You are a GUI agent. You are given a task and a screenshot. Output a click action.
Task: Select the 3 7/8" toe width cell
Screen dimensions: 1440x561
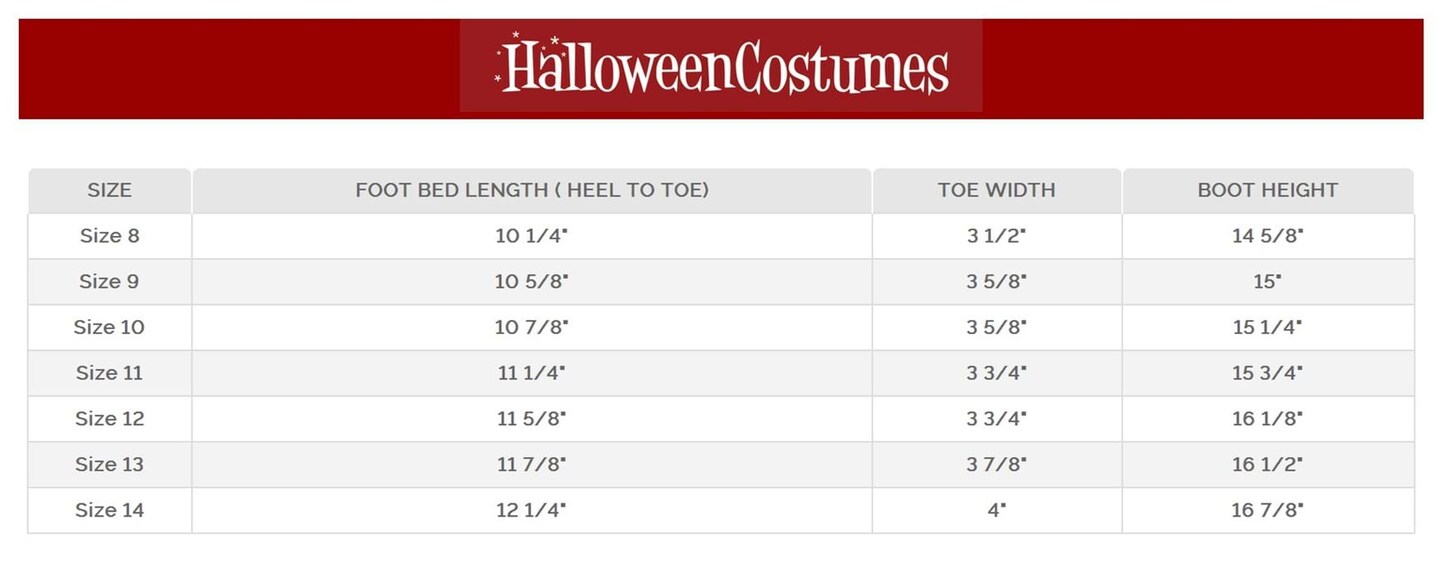coord(996,464)
